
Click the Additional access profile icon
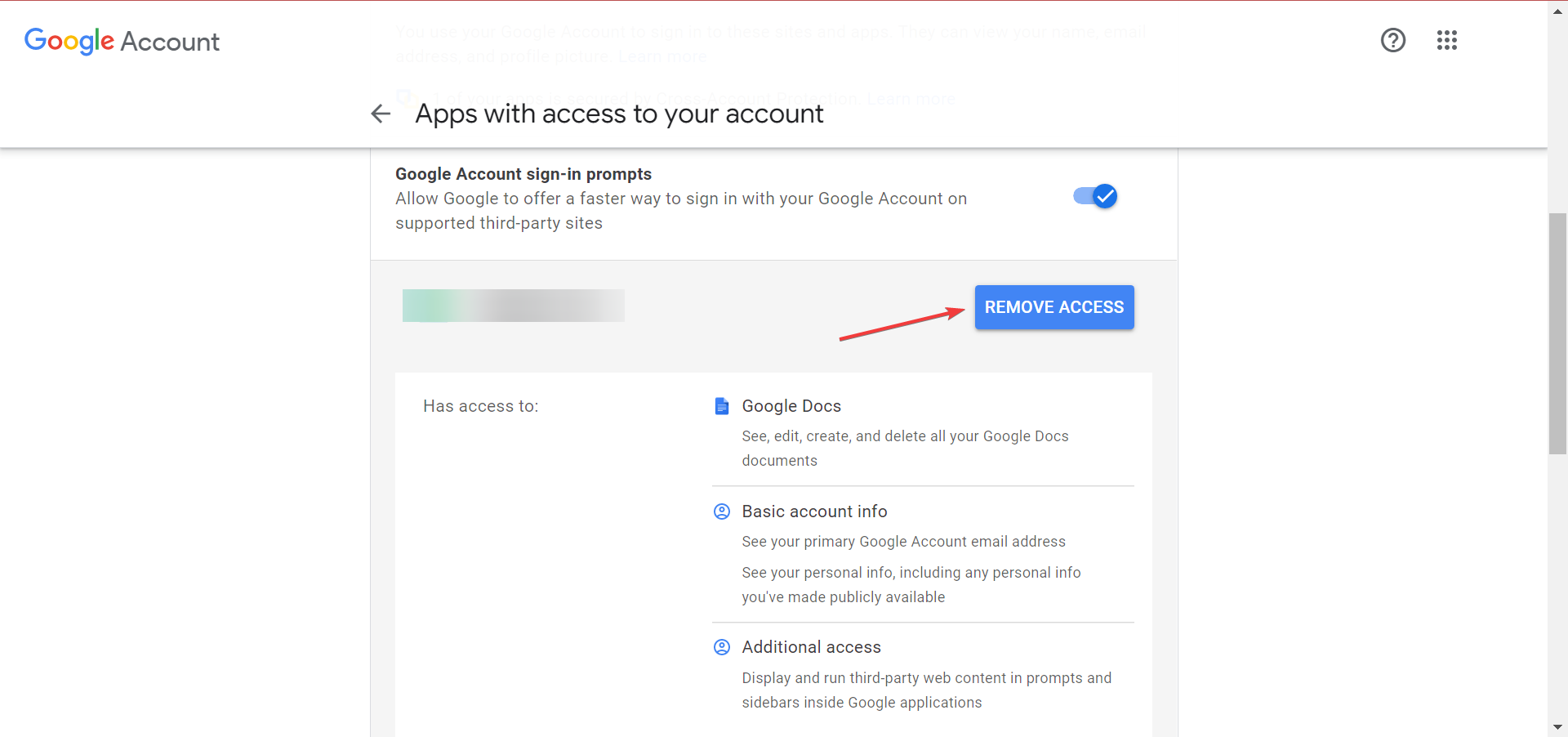[721, 646]
